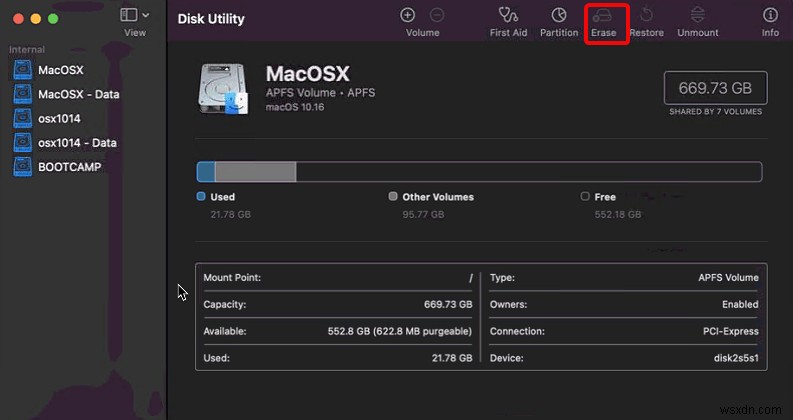Screen dimensions: 793x420
Task: Select MacOSX volume in sidebar
Action: coord(61,70)
